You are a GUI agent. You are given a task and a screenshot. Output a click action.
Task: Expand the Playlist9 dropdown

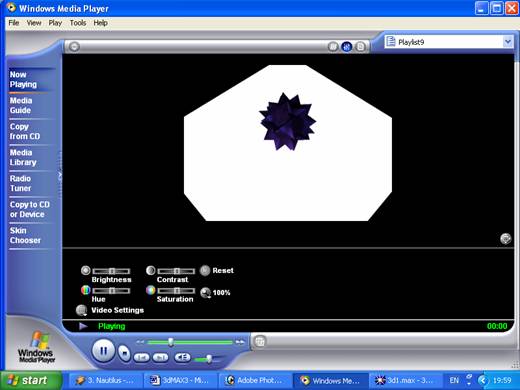click(507, 42)
